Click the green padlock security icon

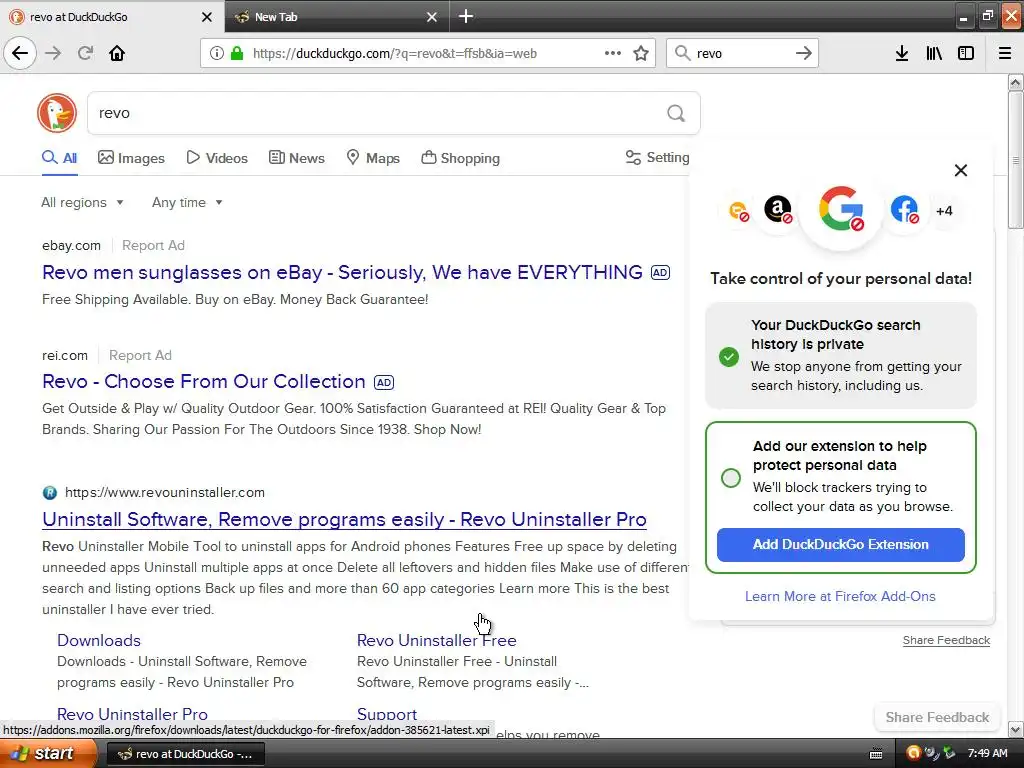pyautogui.click(x=237, y=53)
